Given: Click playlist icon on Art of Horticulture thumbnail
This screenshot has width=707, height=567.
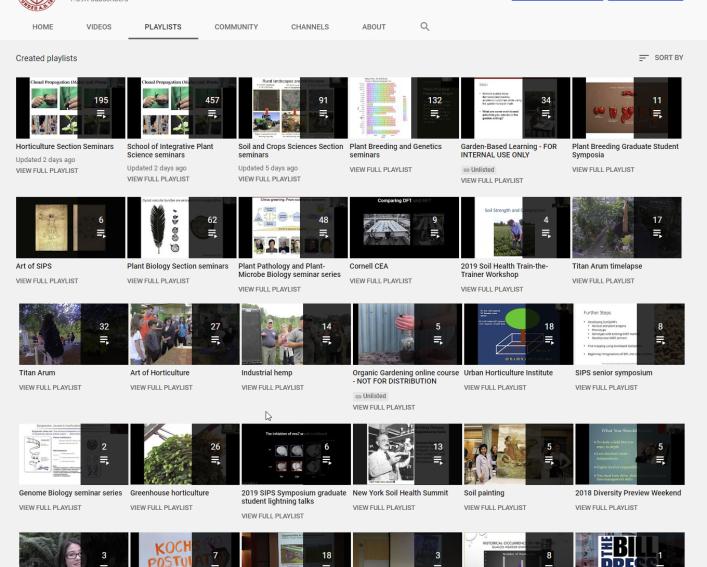Looking at the screenshot, I should pos(216,340).
